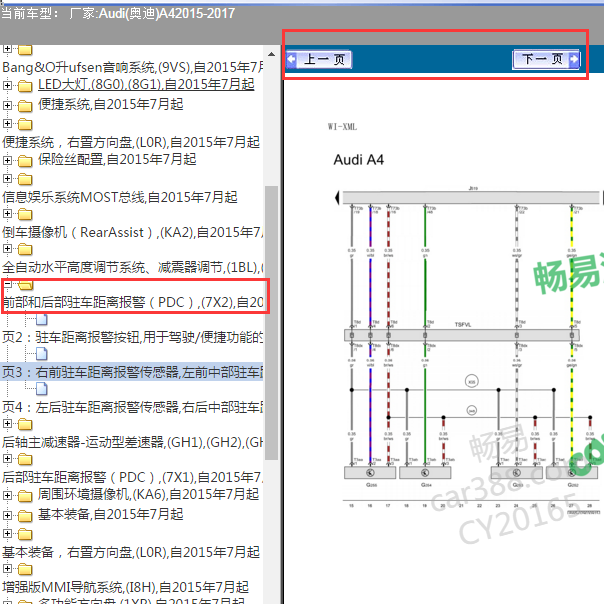Click the folder icon above 倒车摄像机
This screenshot has height=604, width=604.
[x=25, y=214]
